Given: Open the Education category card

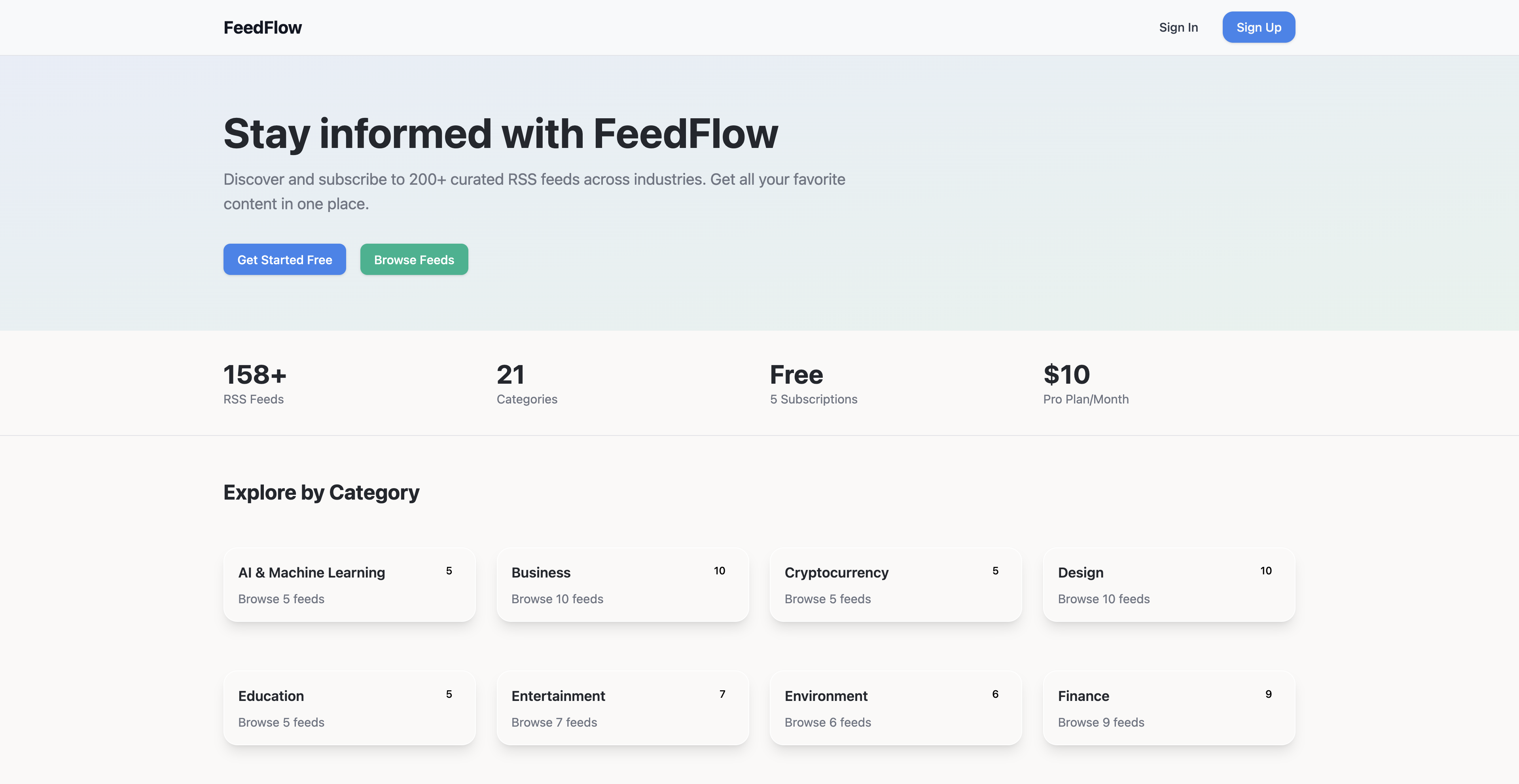Looking at the screenshot, I should pos(349,707).
